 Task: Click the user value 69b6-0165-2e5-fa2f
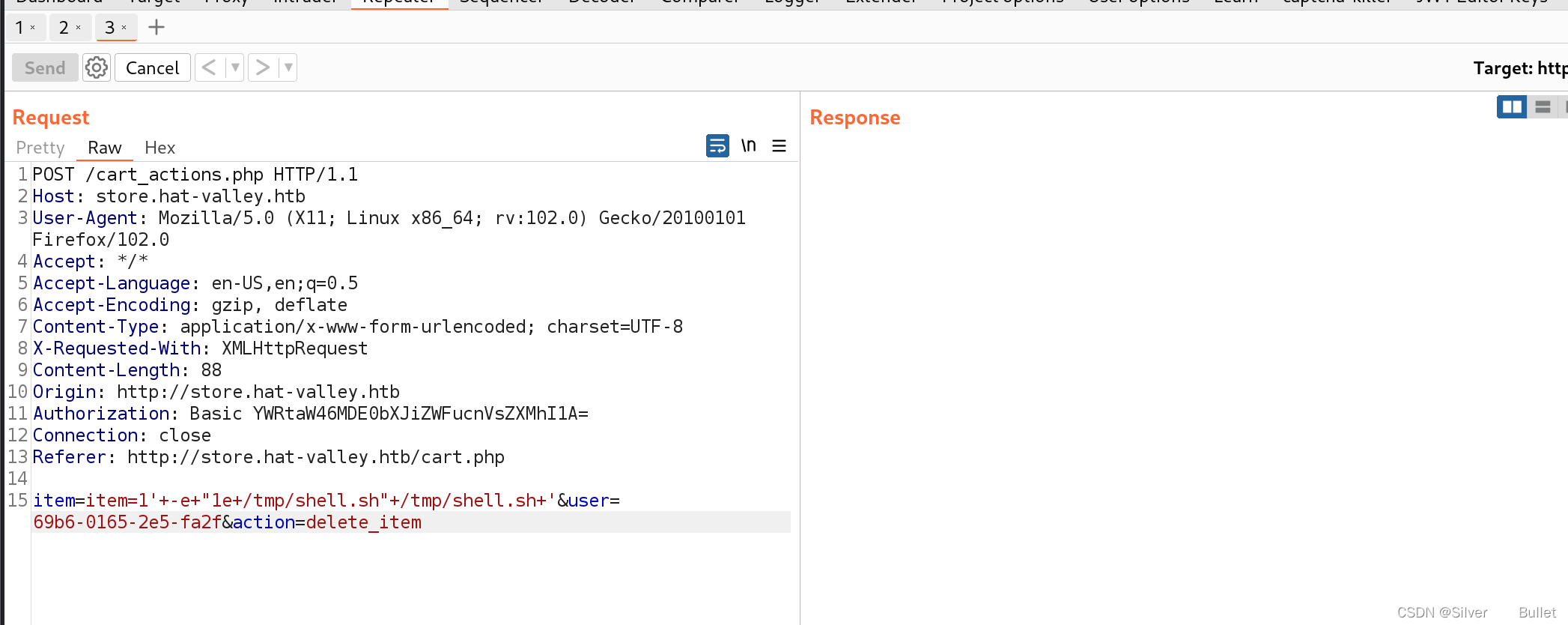click(127, 522)
